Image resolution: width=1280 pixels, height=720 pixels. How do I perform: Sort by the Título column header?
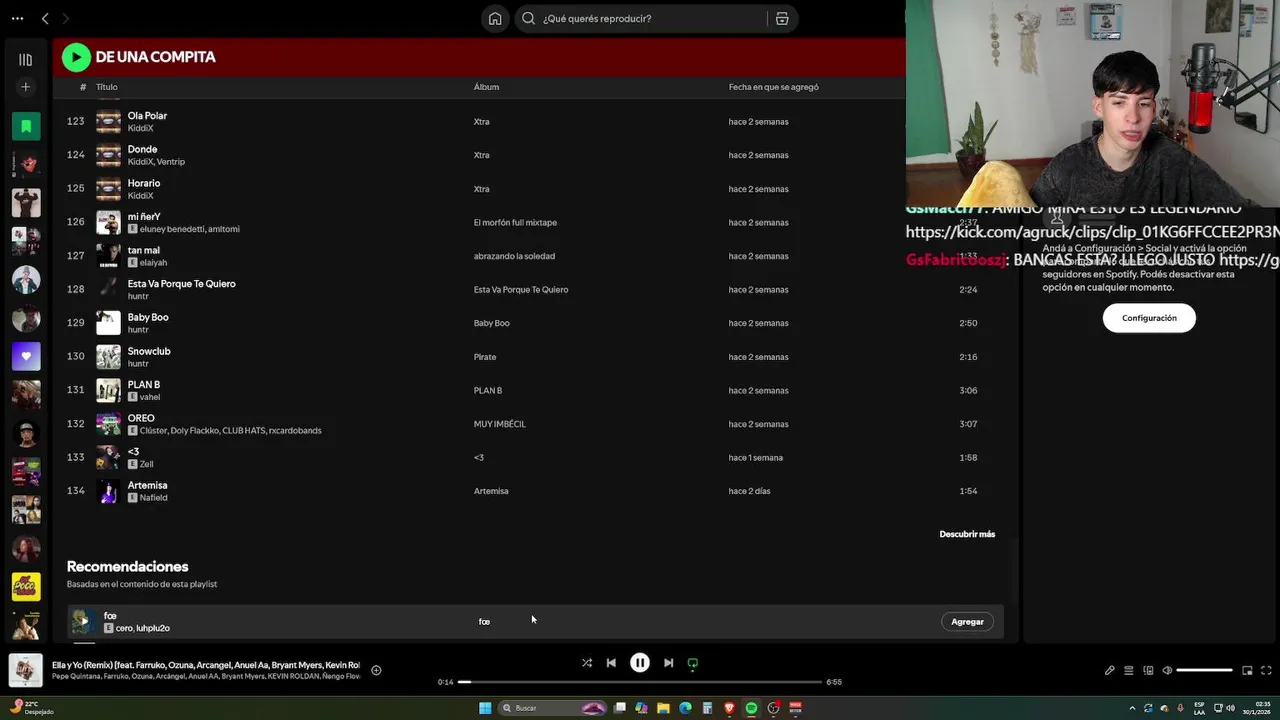[107, 87]
